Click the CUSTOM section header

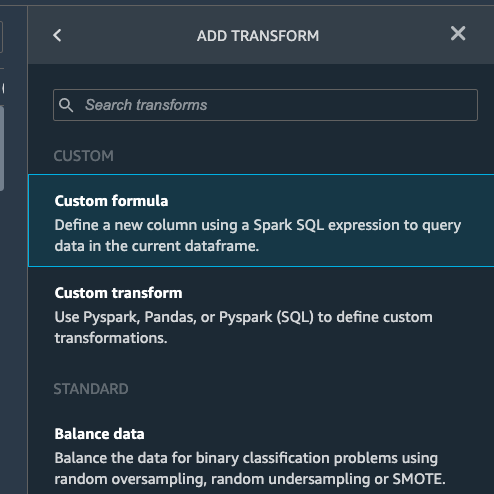(84, 156)
